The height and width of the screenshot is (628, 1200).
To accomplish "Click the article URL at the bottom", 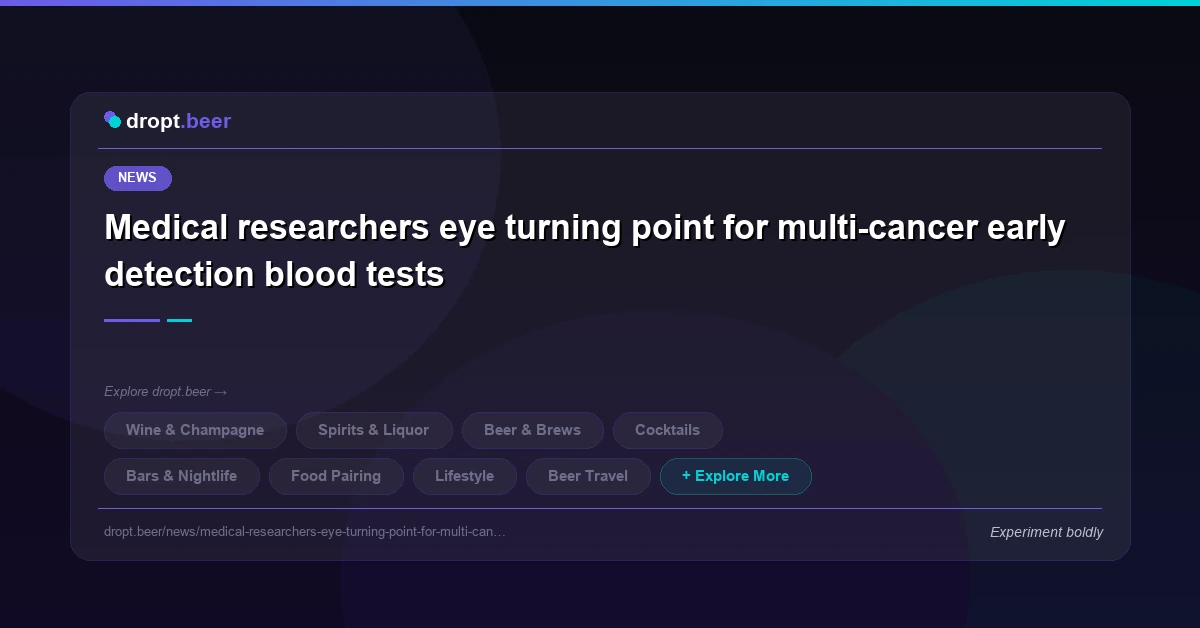I will tap(304, 532).
